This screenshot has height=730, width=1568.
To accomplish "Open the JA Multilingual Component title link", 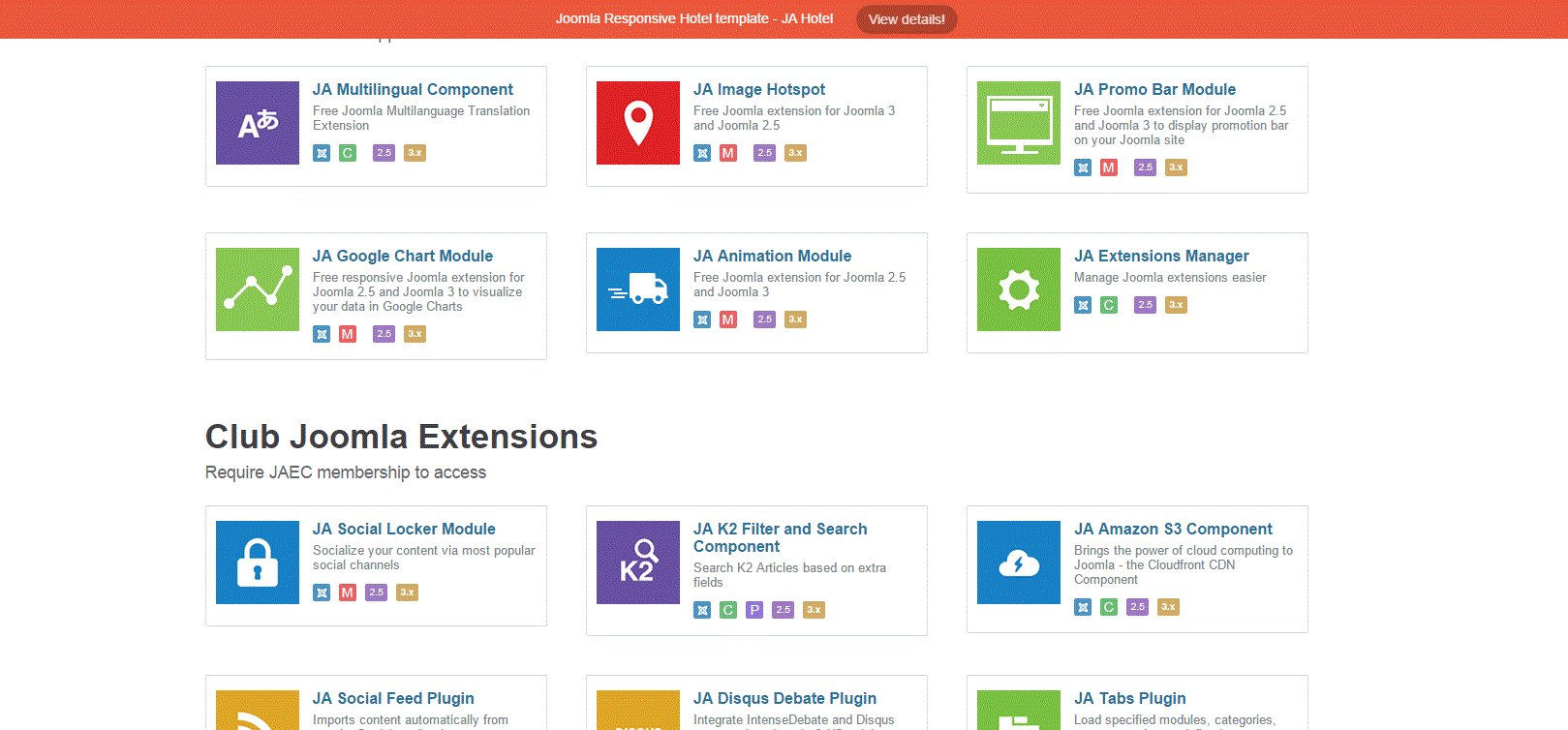I will click(x=413, y=89).
